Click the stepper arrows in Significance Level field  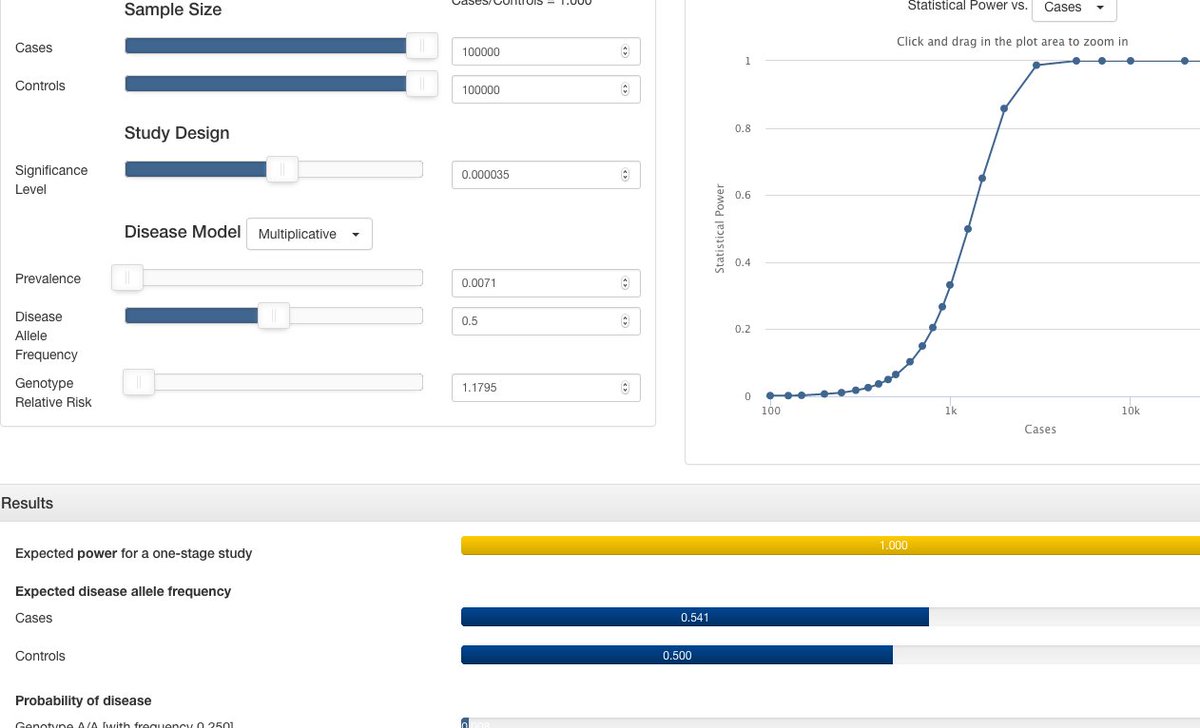(x=625, y=175)
